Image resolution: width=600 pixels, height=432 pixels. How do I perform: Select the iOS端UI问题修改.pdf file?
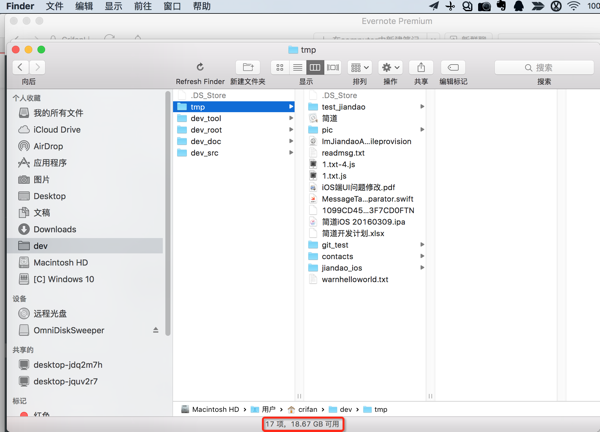pos(366,187)
